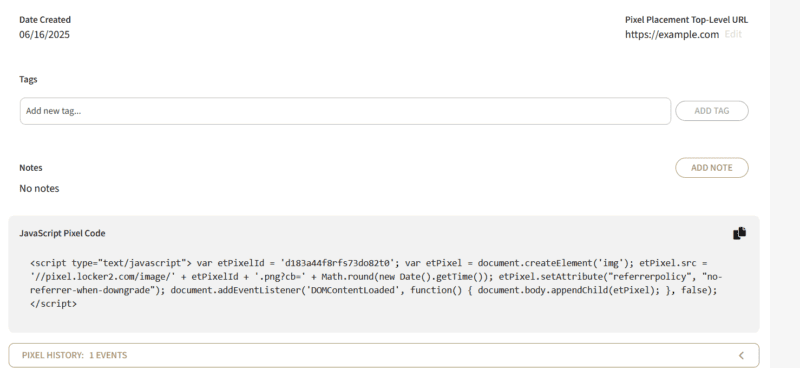Click the No notes text

39,188
